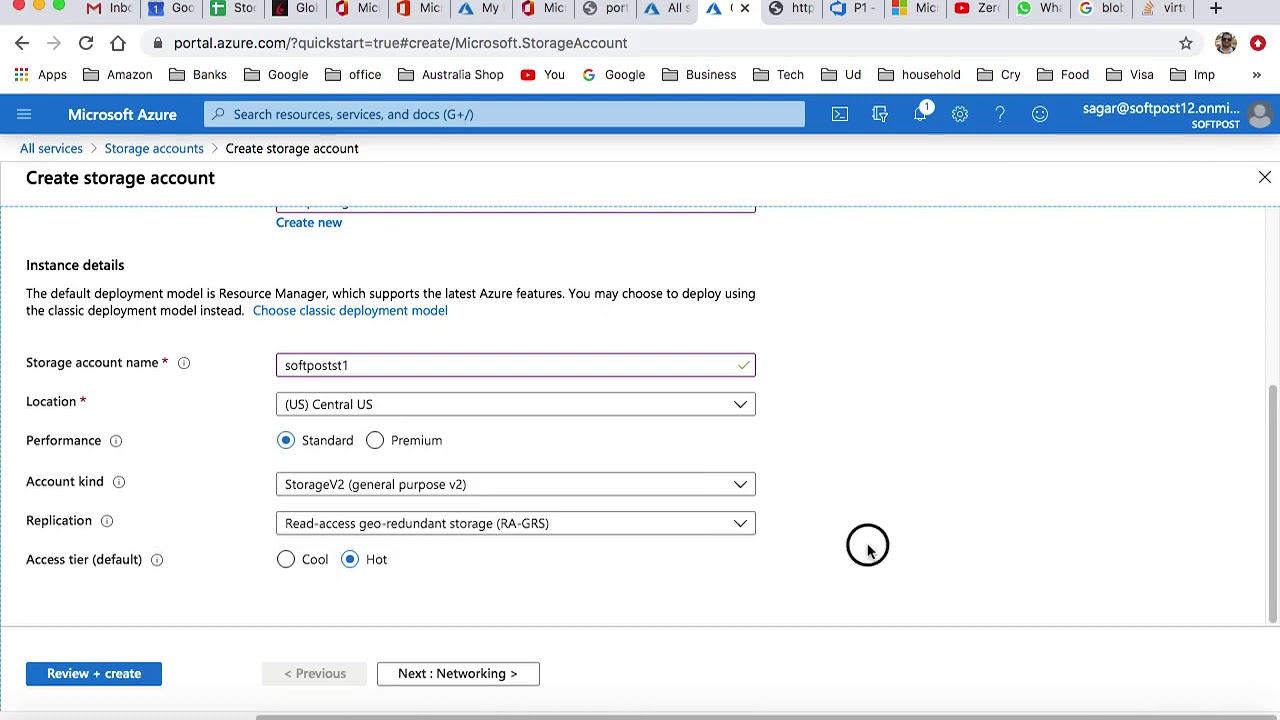
Task: Launch Cloud Shell from the top bar
Action: pyautogui.click(x=840, y=114)
